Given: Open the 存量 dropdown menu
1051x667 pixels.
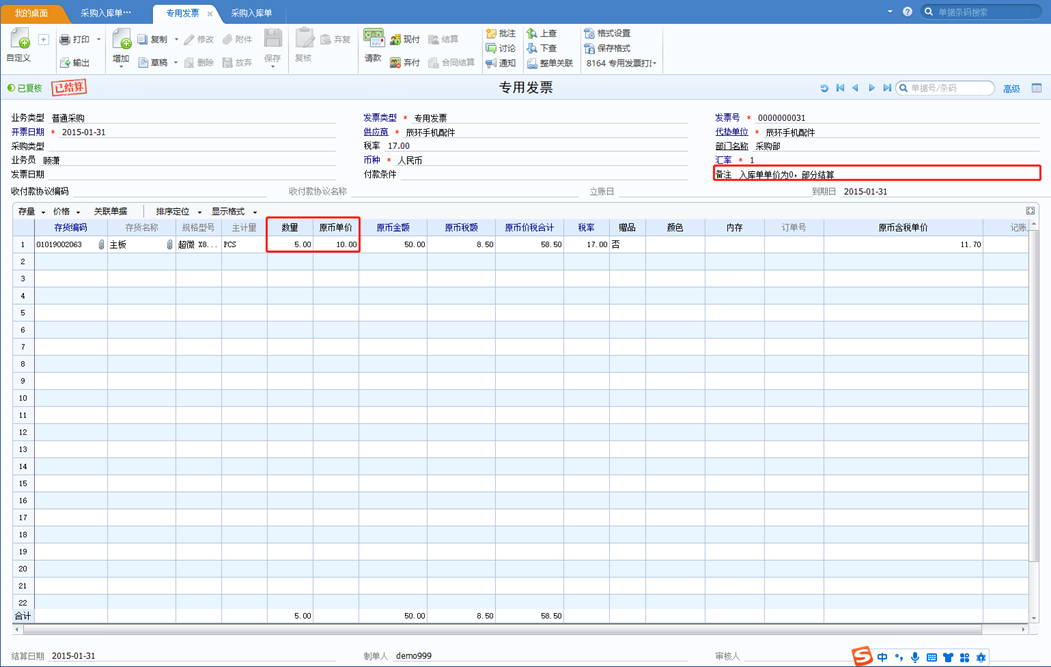Looking at the screenshot, I should [x=32, y=211].
